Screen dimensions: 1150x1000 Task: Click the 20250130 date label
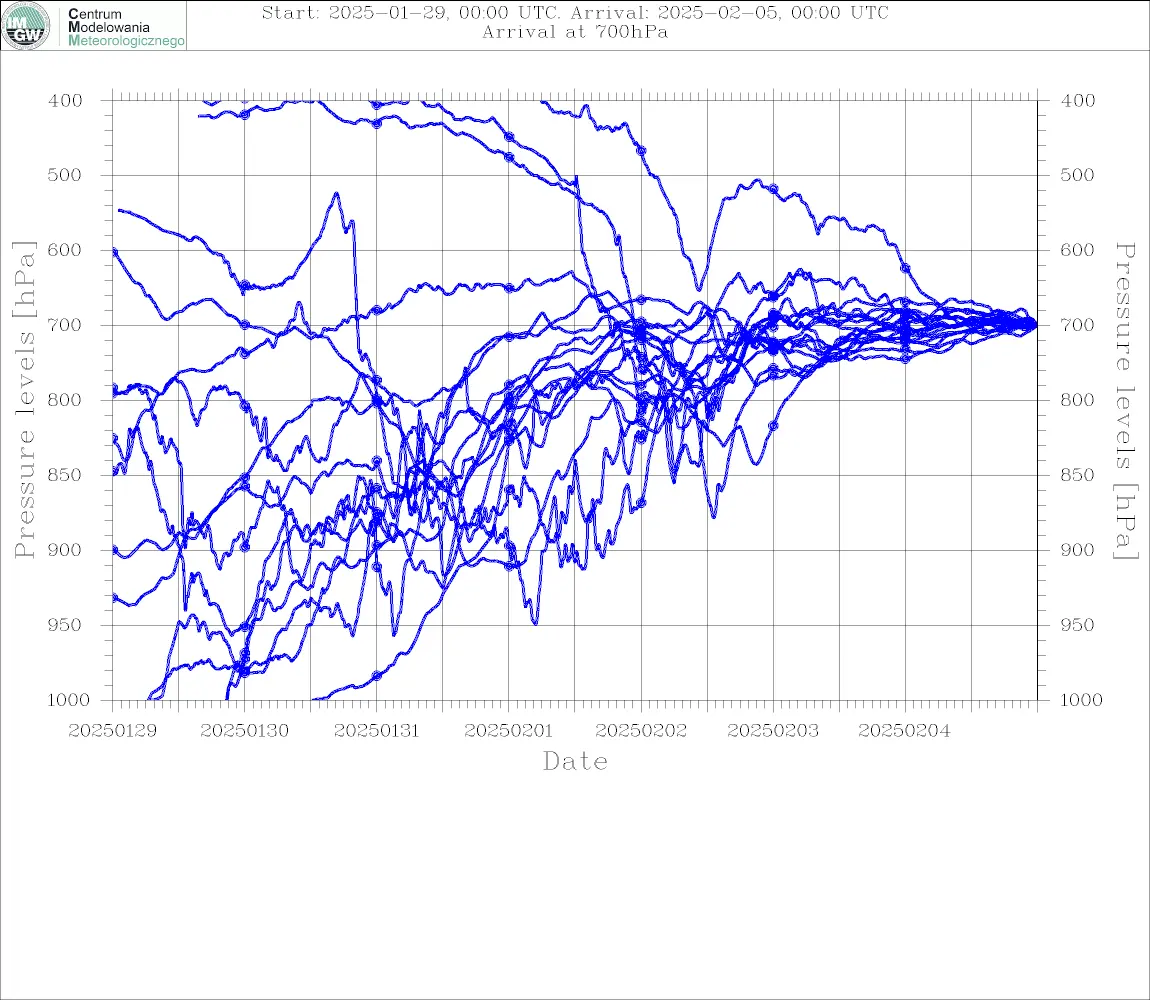(244, 731)
